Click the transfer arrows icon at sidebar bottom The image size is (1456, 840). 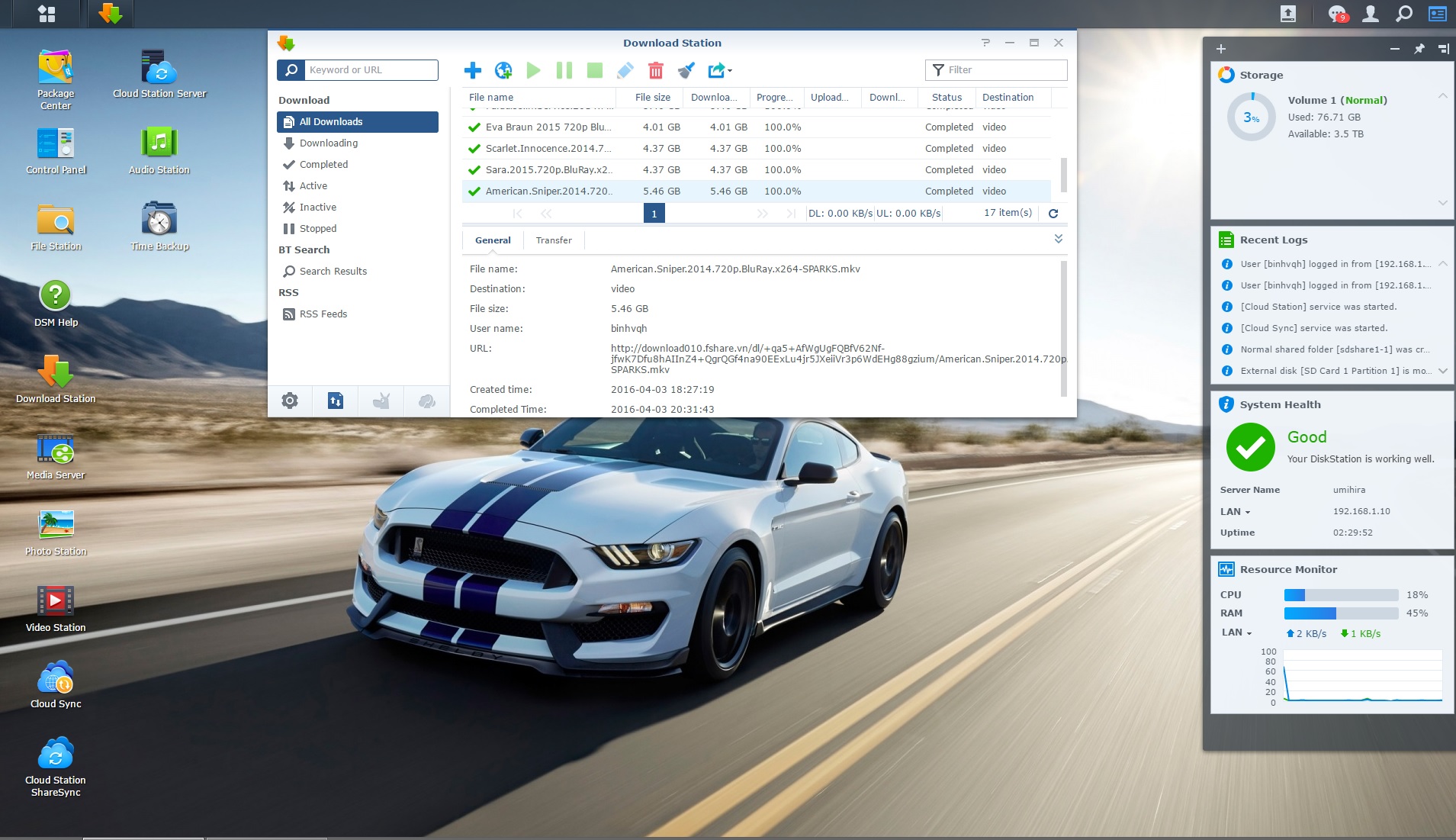(x=336, y=401)
